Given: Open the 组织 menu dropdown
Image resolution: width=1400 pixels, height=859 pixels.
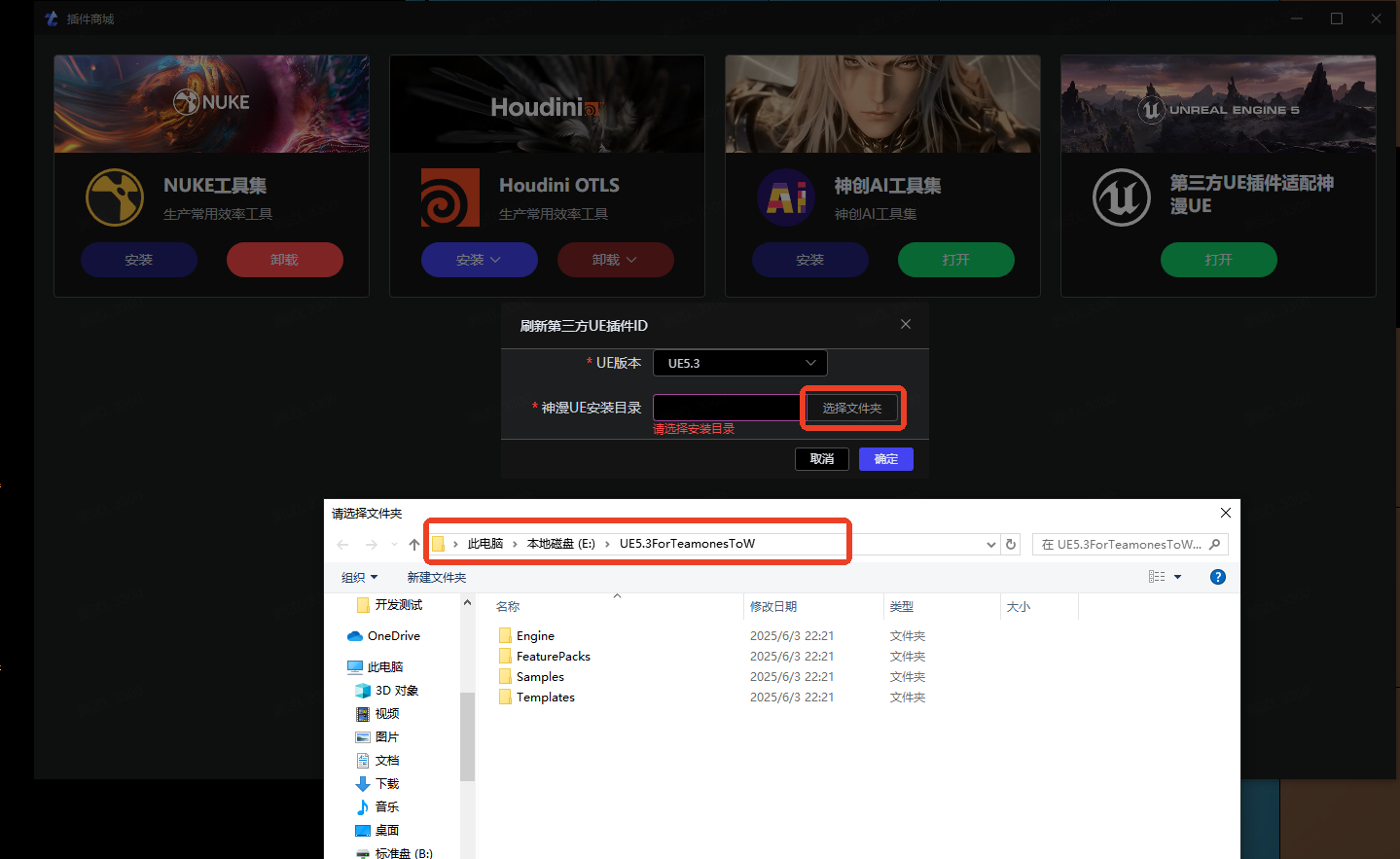Looking at the screenshot, I should [x=360, y=577].
